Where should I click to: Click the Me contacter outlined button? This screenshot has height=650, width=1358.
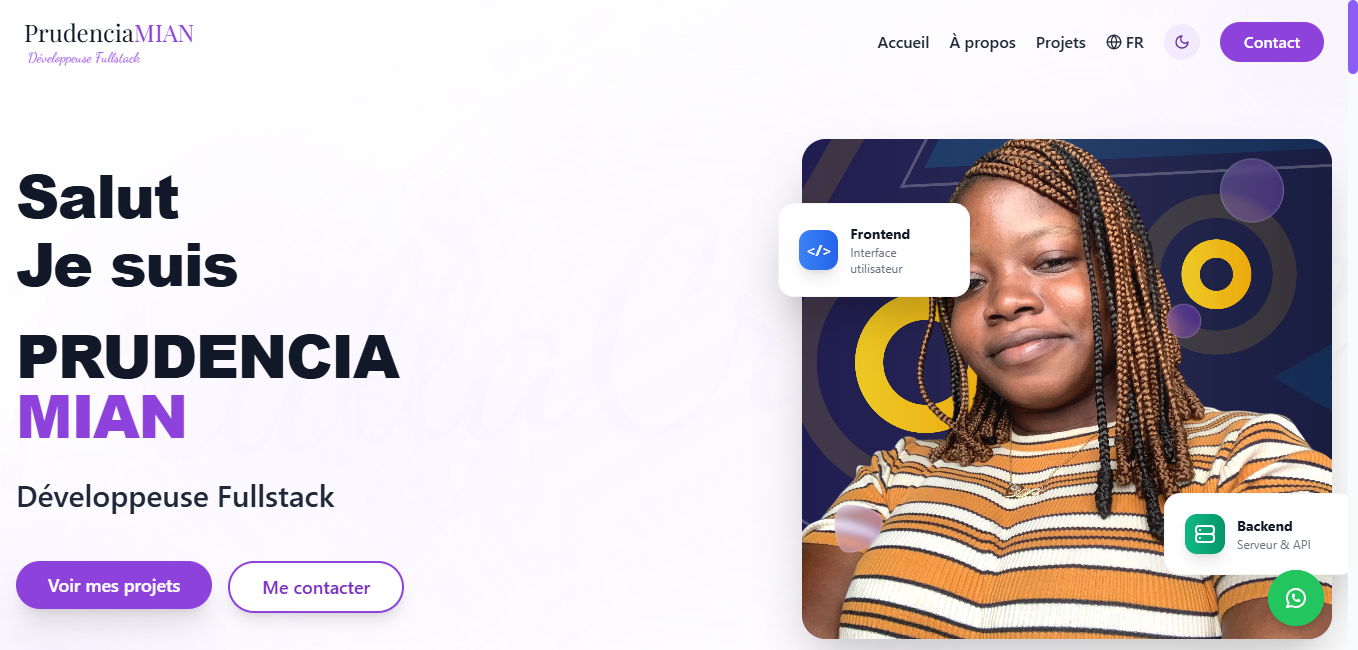pyautogui.click(x=316, y=587)
